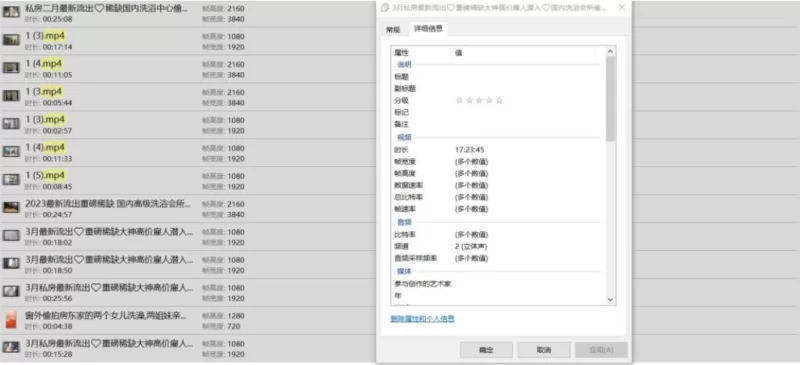Select file name 1 (3).mp4 lasting 00:02:57
The width and height of the screenshot is (800, 365).
[x=45, y=119]
